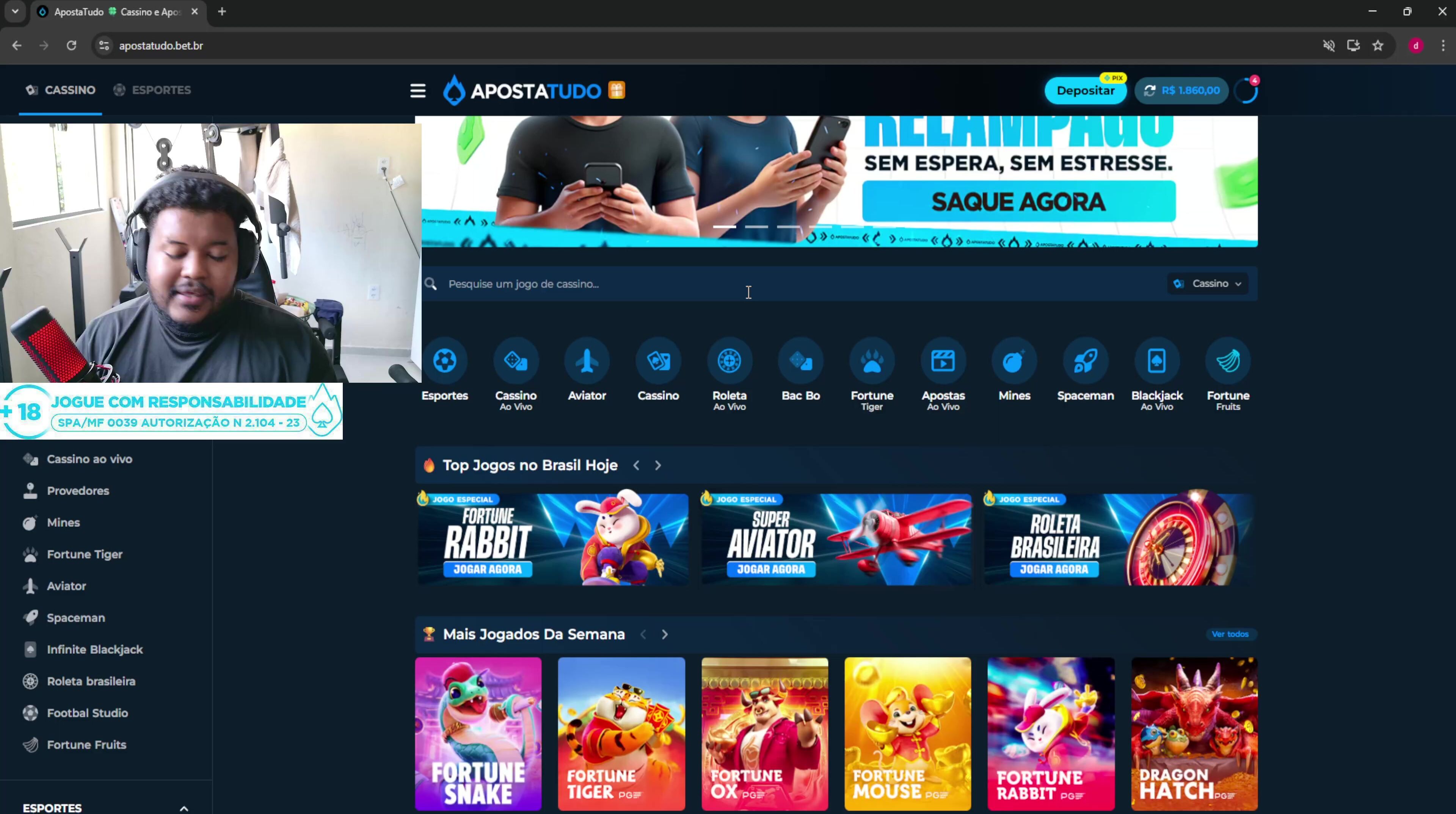Screen dimensions: 1456x814
Task: Select the third banner slide indicator
Action: pos(788,227)
